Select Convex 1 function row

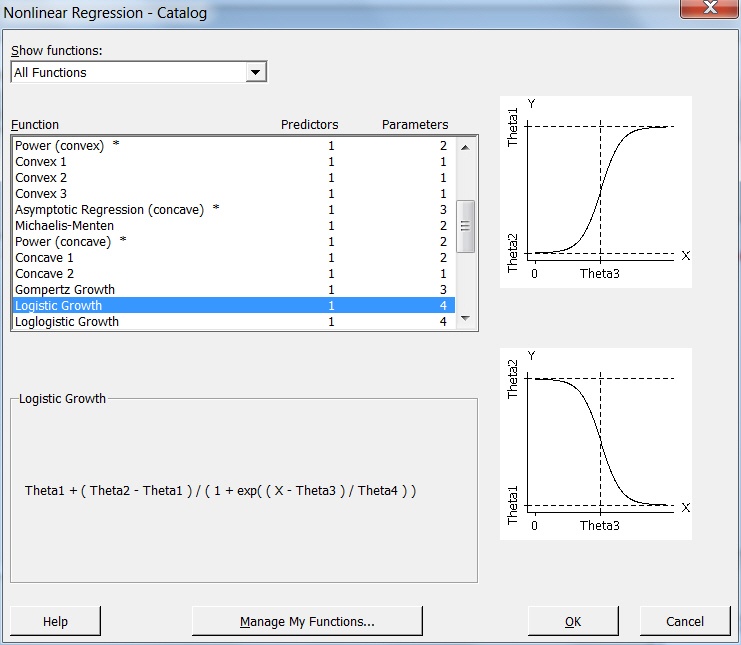[x=41, y=162]
